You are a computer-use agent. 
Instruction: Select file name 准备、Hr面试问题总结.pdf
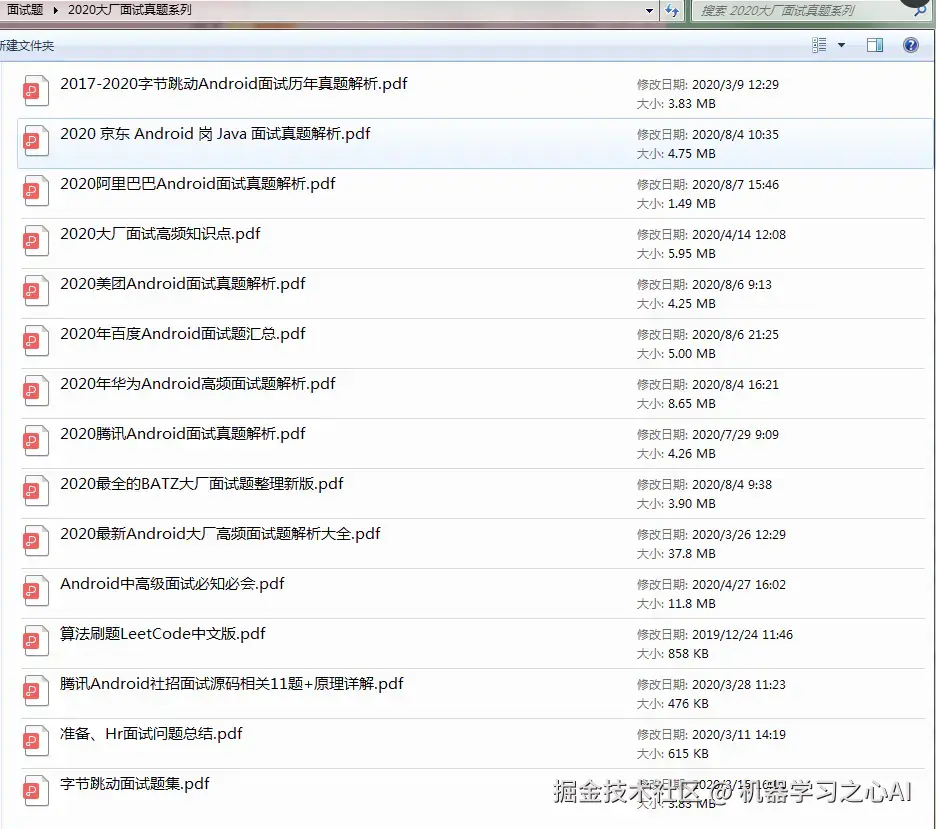pos(151,734)
